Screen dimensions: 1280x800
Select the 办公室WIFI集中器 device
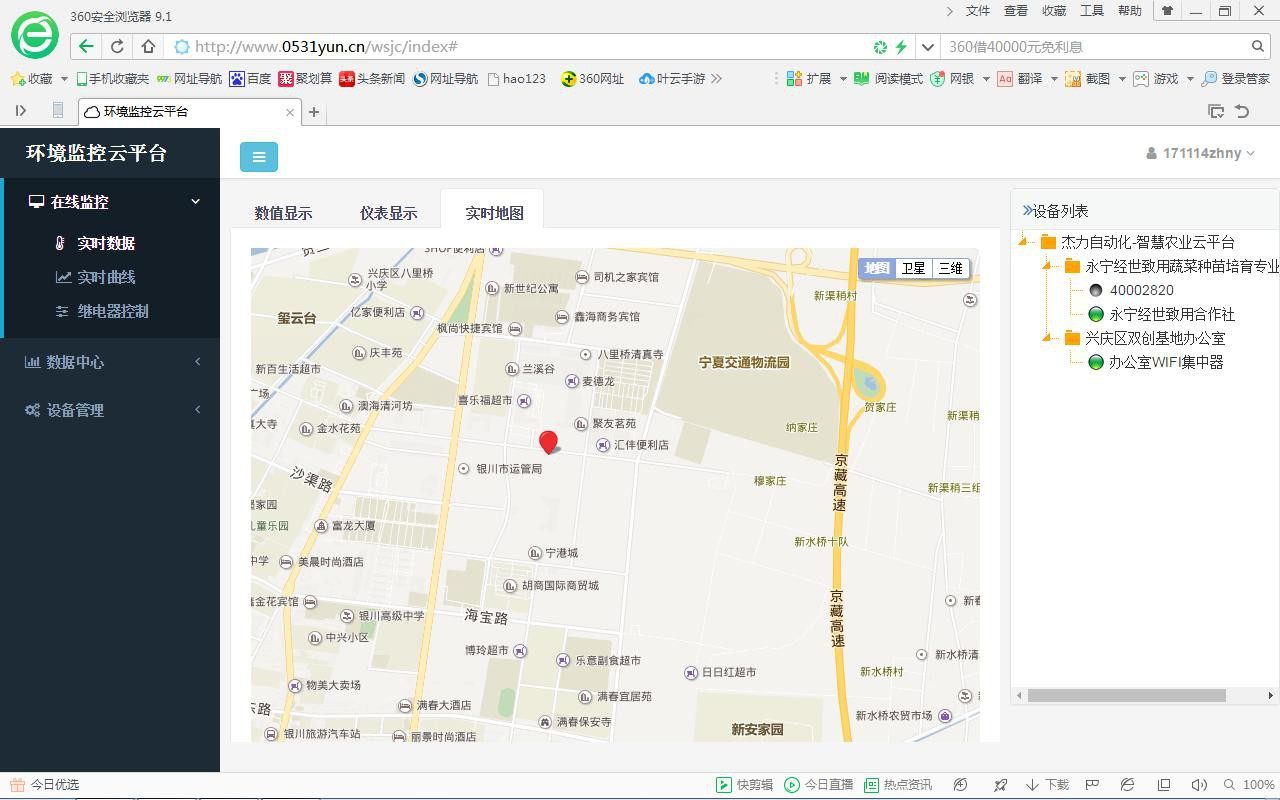coord(1166,362)
